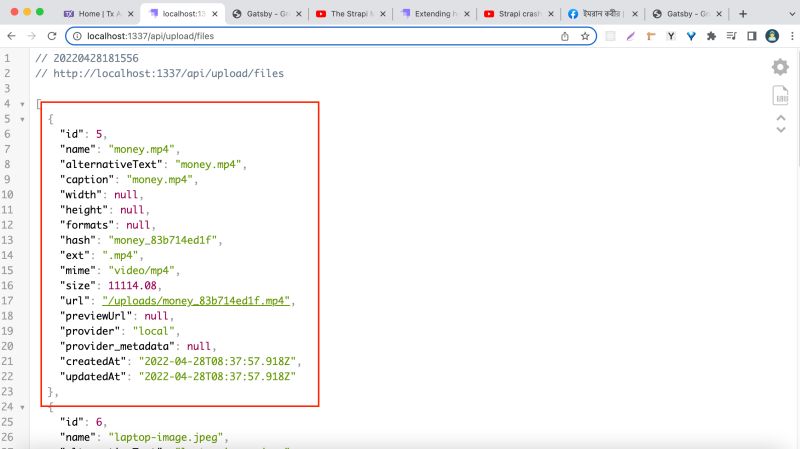
Task: Select the comment URL on line 2
Action: coord(159,73)
